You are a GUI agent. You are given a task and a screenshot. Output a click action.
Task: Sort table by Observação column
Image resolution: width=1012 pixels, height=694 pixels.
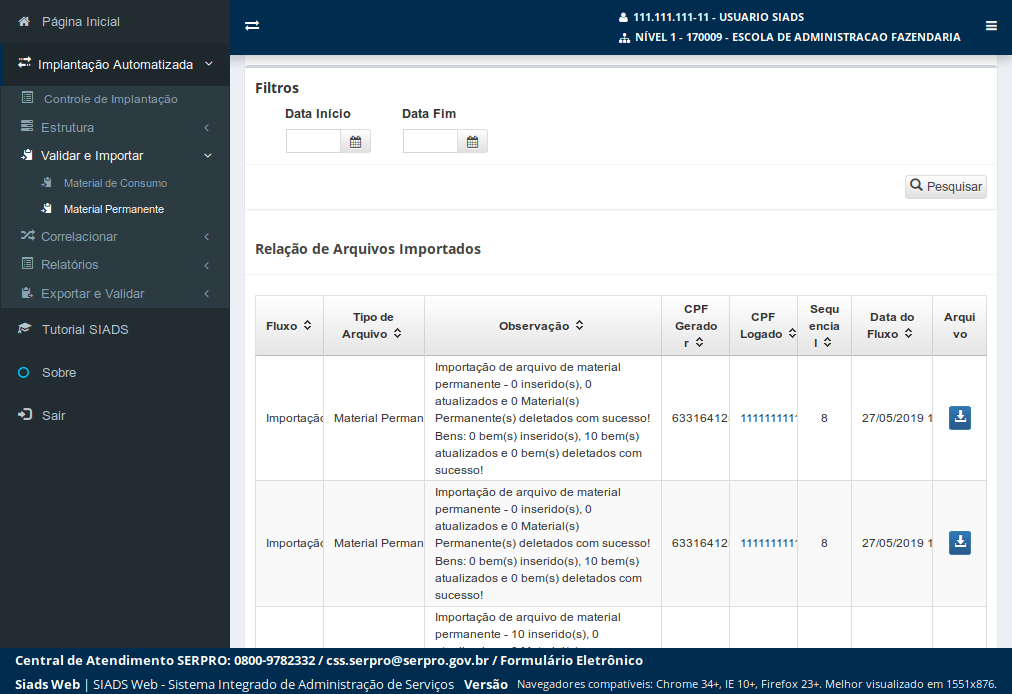580,326
